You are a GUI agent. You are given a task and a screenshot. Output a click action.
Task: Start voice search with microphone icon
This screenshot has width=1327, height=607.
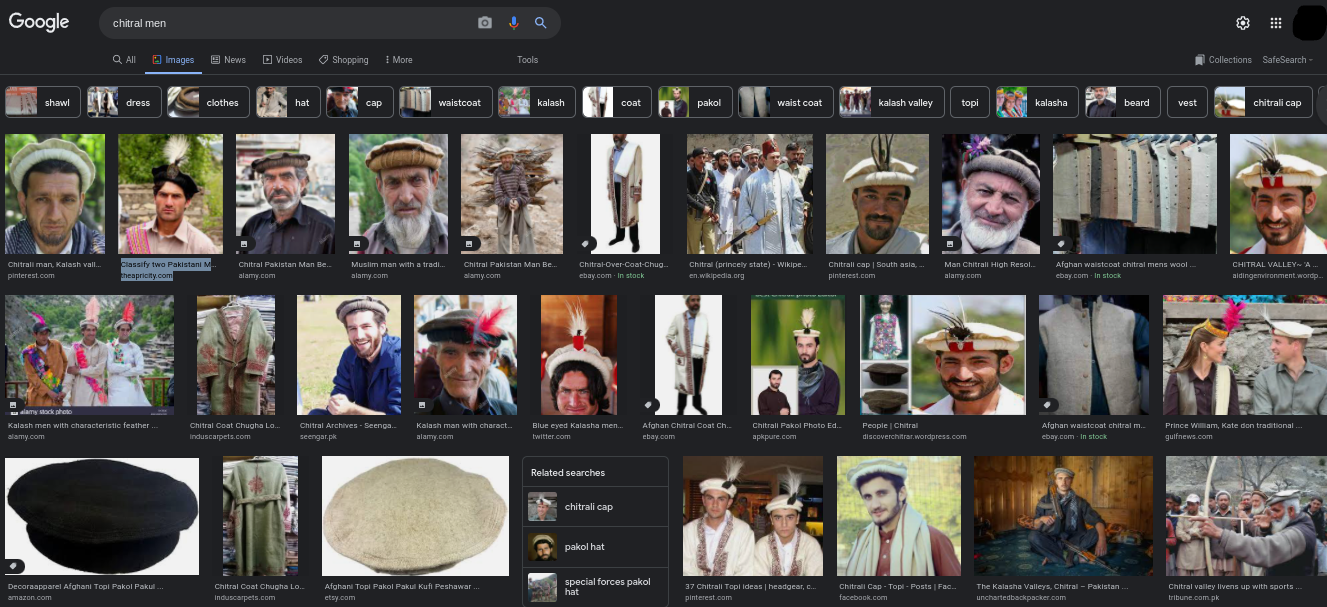pos(514,23)
